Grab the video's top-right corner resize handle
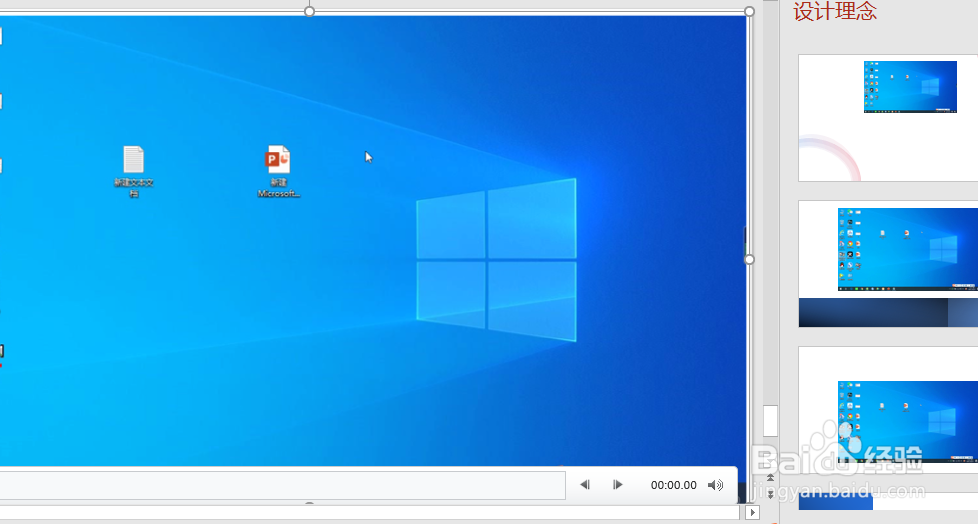Image resolution: width=978 pixels, height=524 pixels. click(x=749, y=11)
